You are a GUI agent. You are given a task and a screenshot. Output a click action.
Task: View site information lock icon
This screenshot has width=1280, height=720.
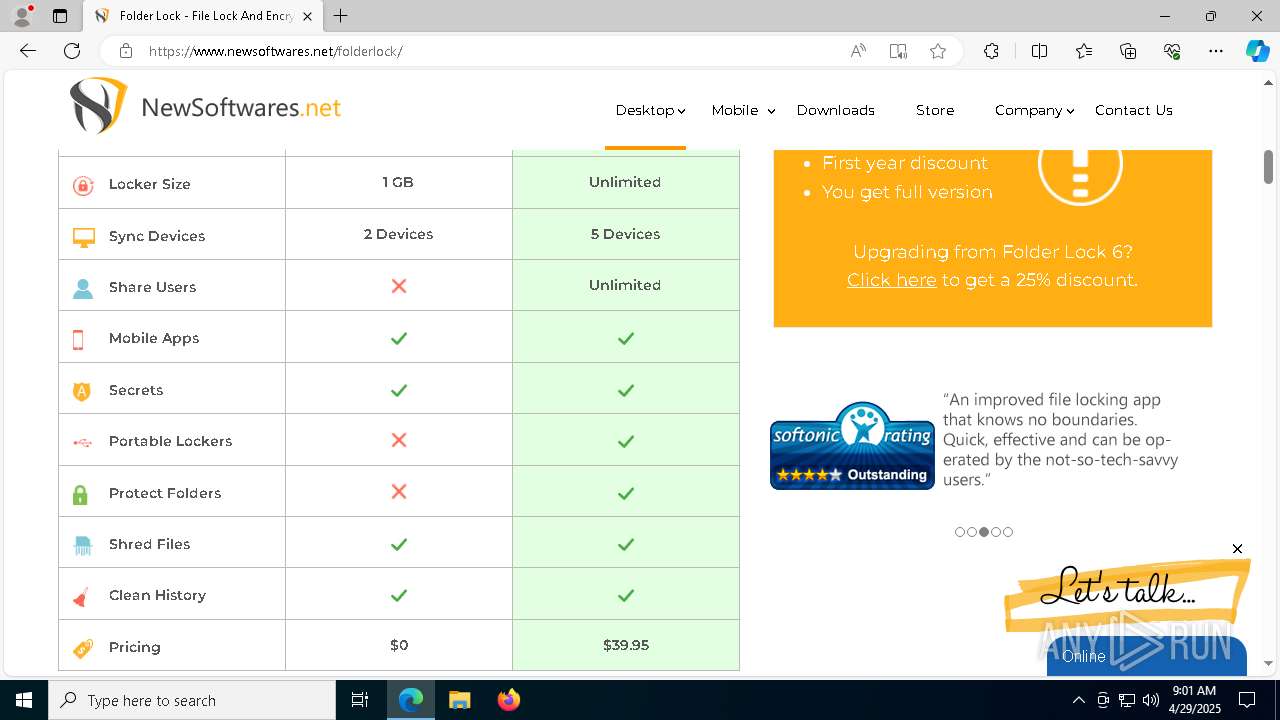[x=125, y=51]
